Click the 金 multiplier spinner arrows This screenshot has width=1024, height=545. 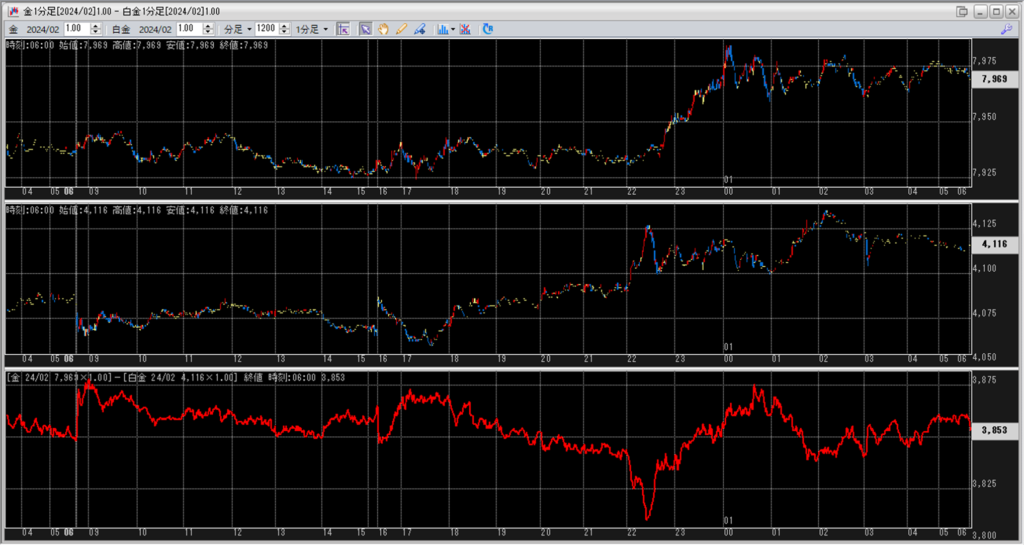[96, 29]
